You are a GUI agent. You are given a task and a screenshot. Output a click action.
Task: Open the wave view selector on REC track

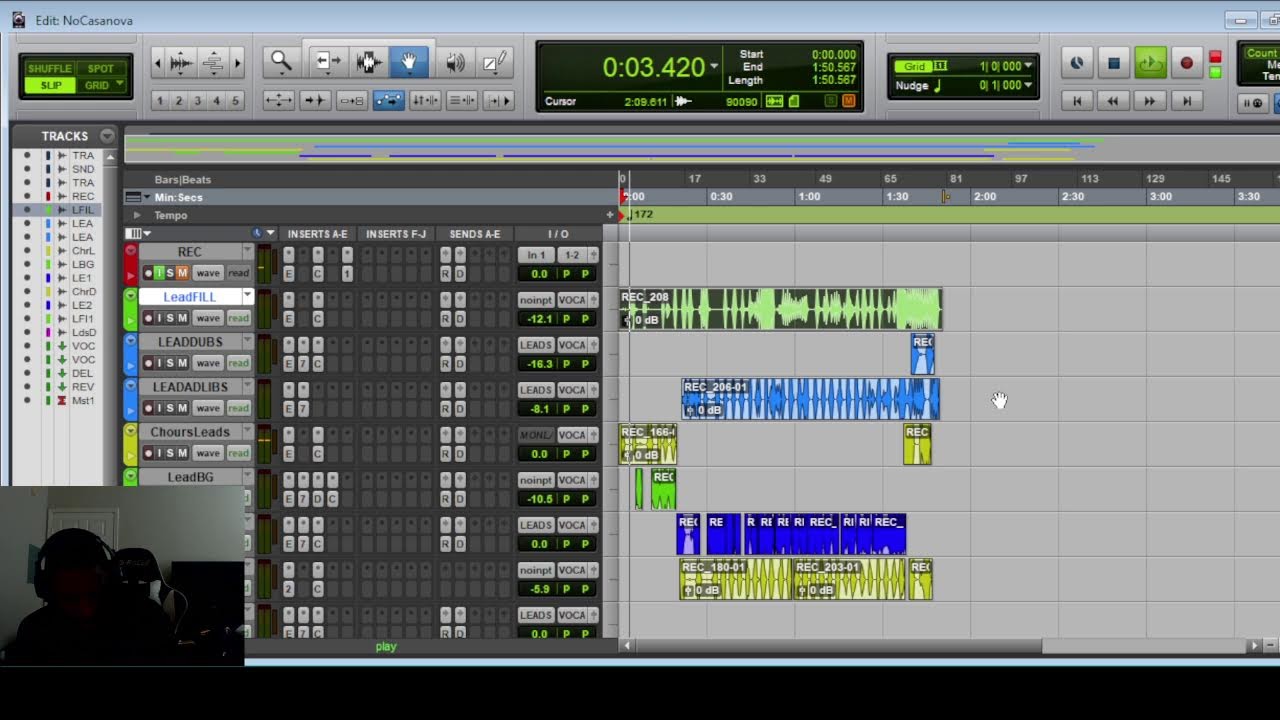point(207,273)
